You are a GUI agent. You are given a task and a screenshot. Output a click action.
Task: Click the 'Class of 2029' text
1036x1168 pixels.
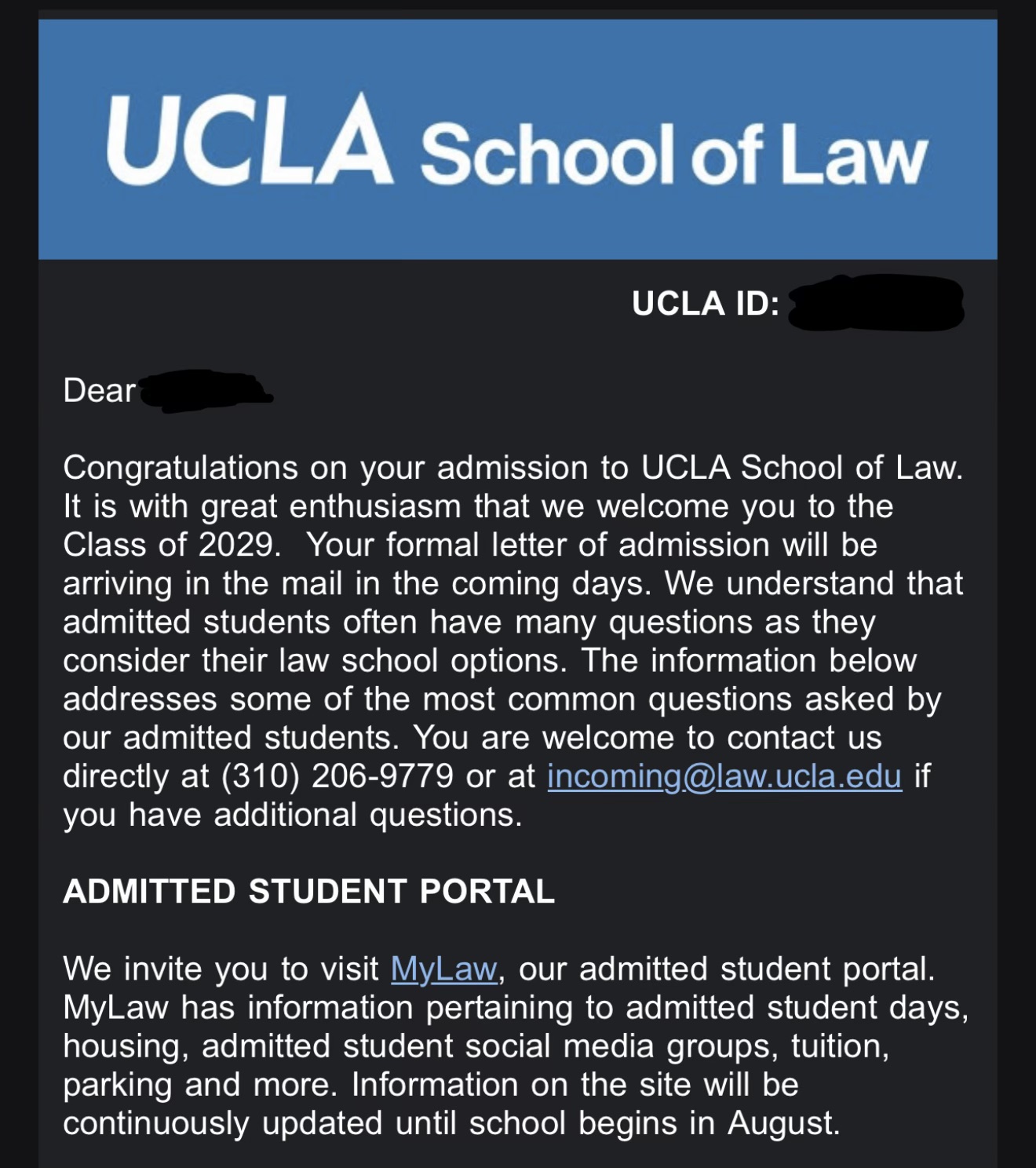click(172, 545)
